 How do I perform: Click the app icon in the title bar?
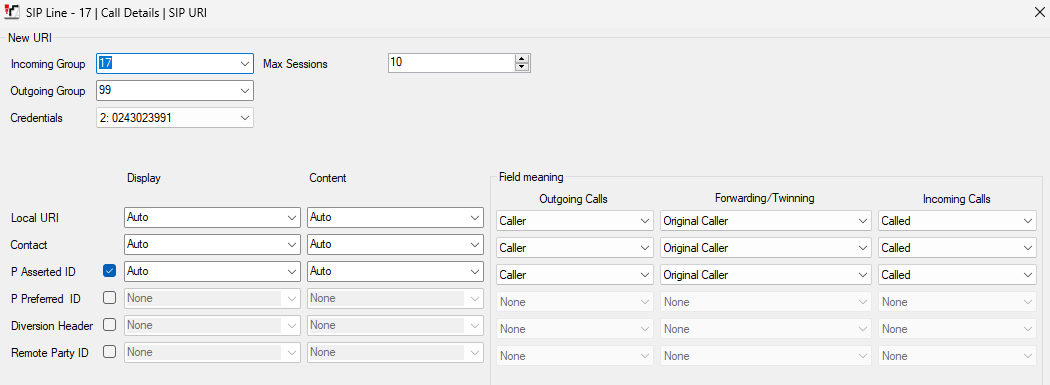pos(11,13)
